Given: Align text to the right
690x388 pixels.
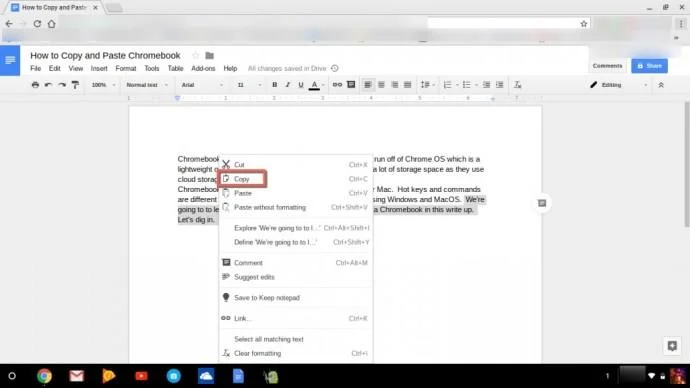Looking at the screenshot, I should 395,85.
